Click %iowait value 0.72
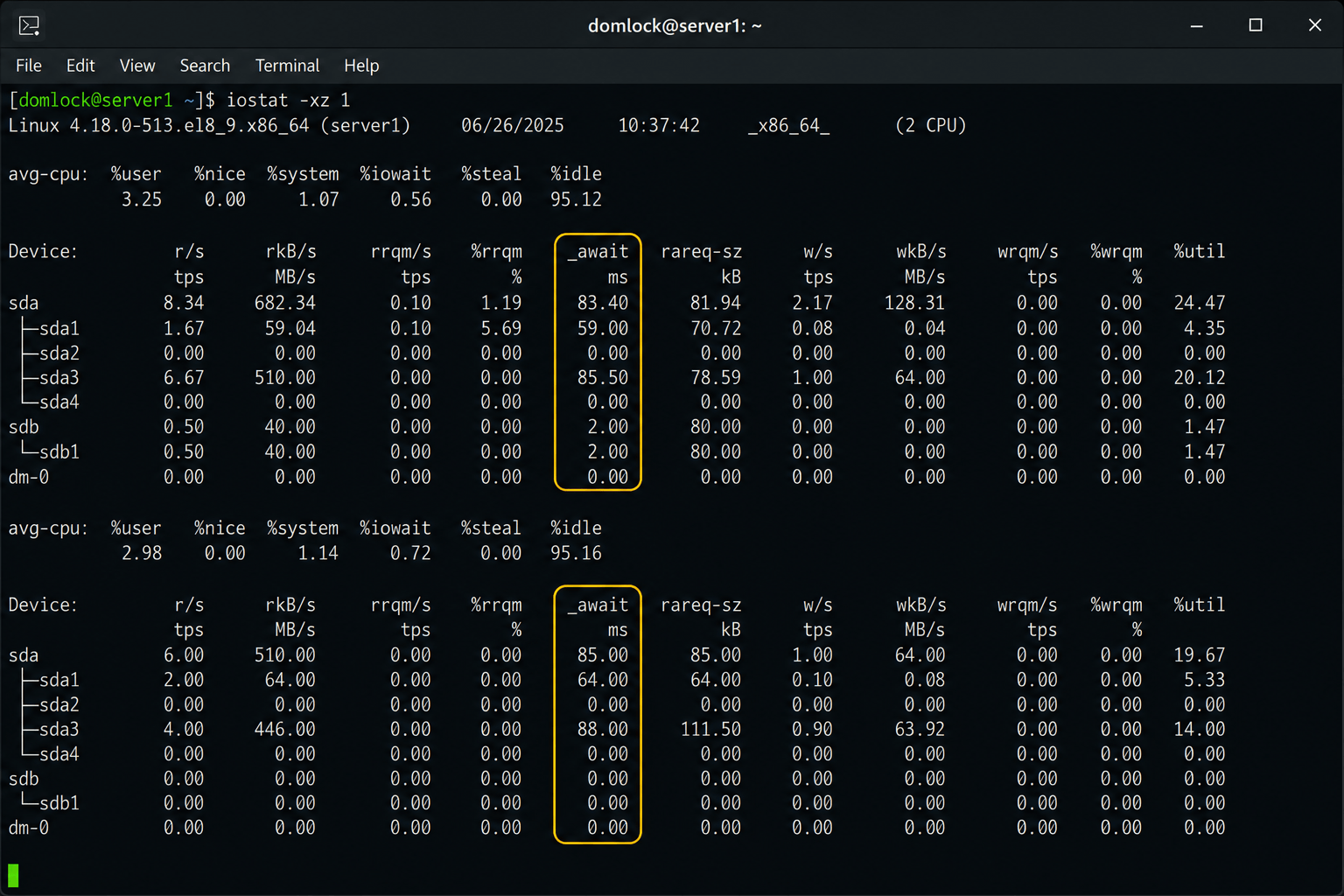The height and width of the screenshot is (896, 1344). 410,553
